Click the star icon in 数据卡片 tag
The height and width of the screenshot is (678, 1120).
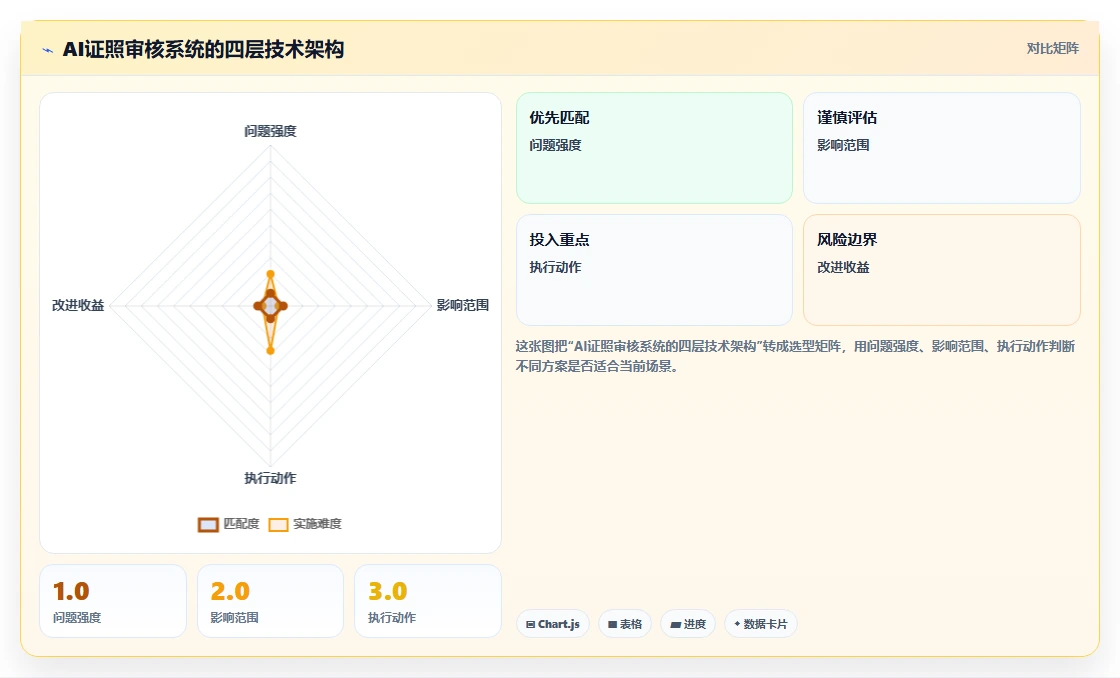point(737,624)
